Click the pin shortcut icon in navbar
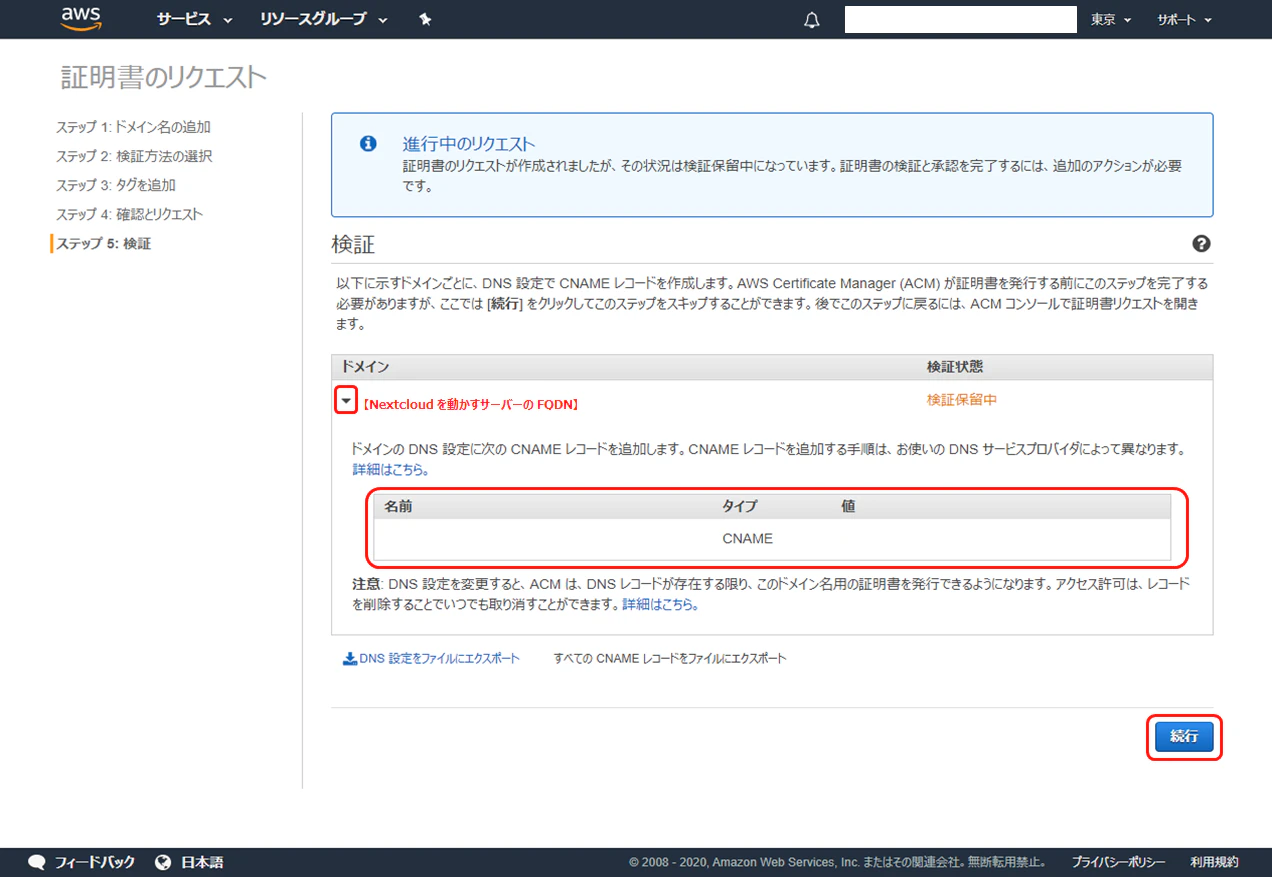 [x=425, y=19]
